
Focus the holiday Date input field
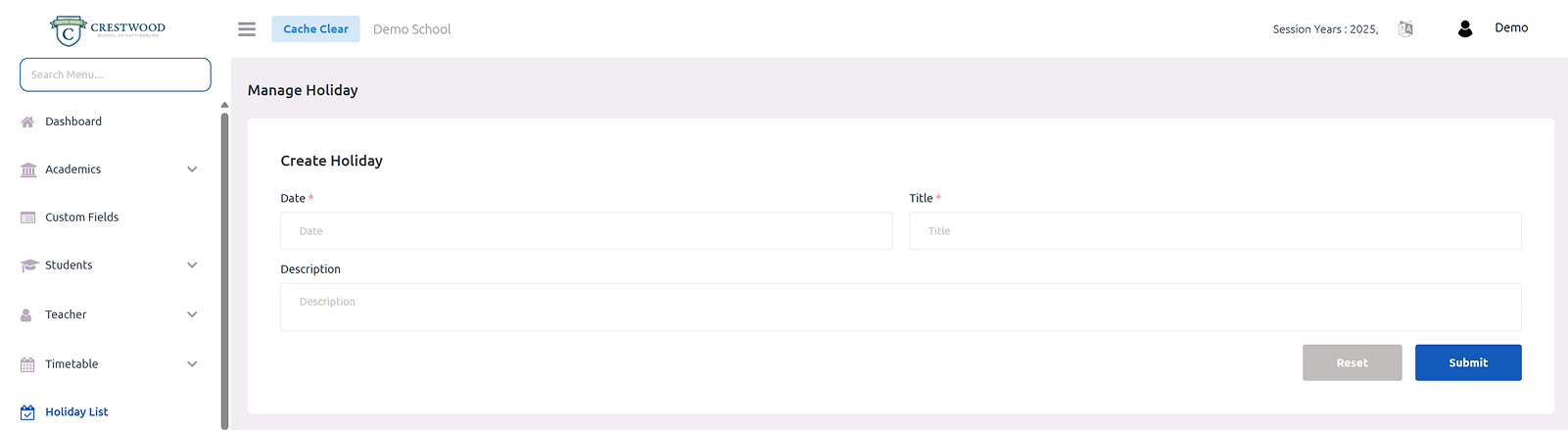click(586, 231)
